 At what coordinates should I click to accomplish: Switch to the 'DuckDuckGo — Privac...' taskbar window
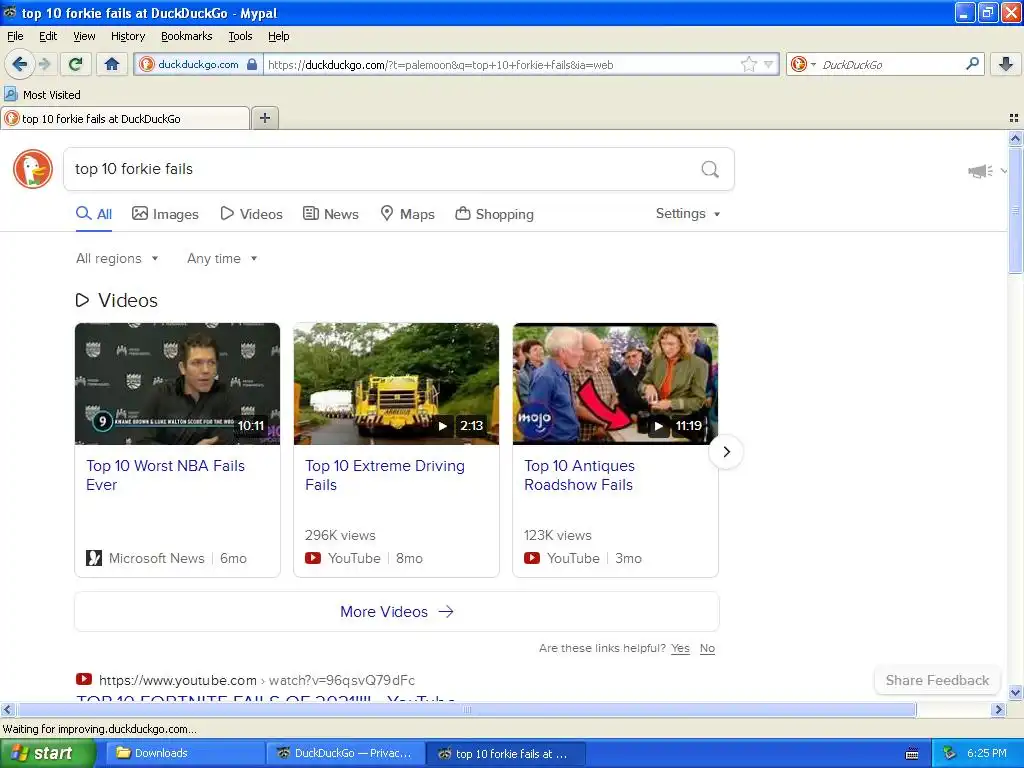coord(346,753)
